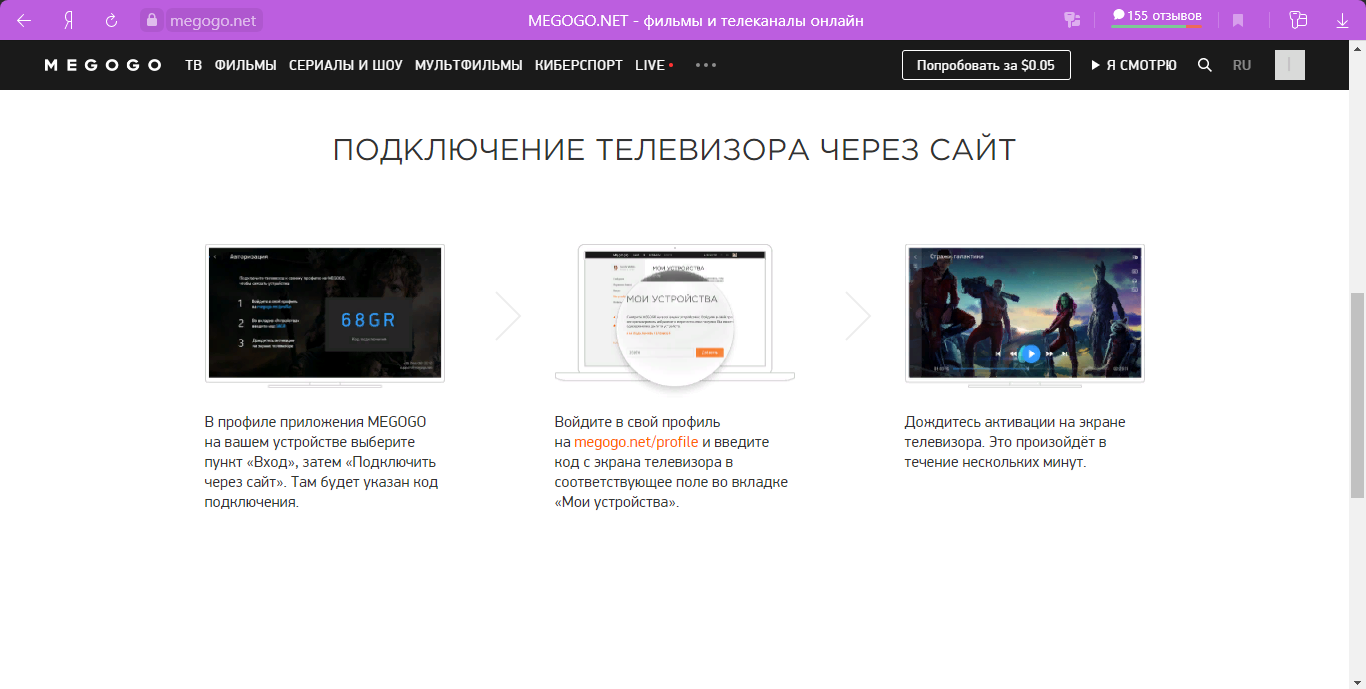Follow the megogo.net/profile link
Screen dimensions: 1366x689
[636, 442]
